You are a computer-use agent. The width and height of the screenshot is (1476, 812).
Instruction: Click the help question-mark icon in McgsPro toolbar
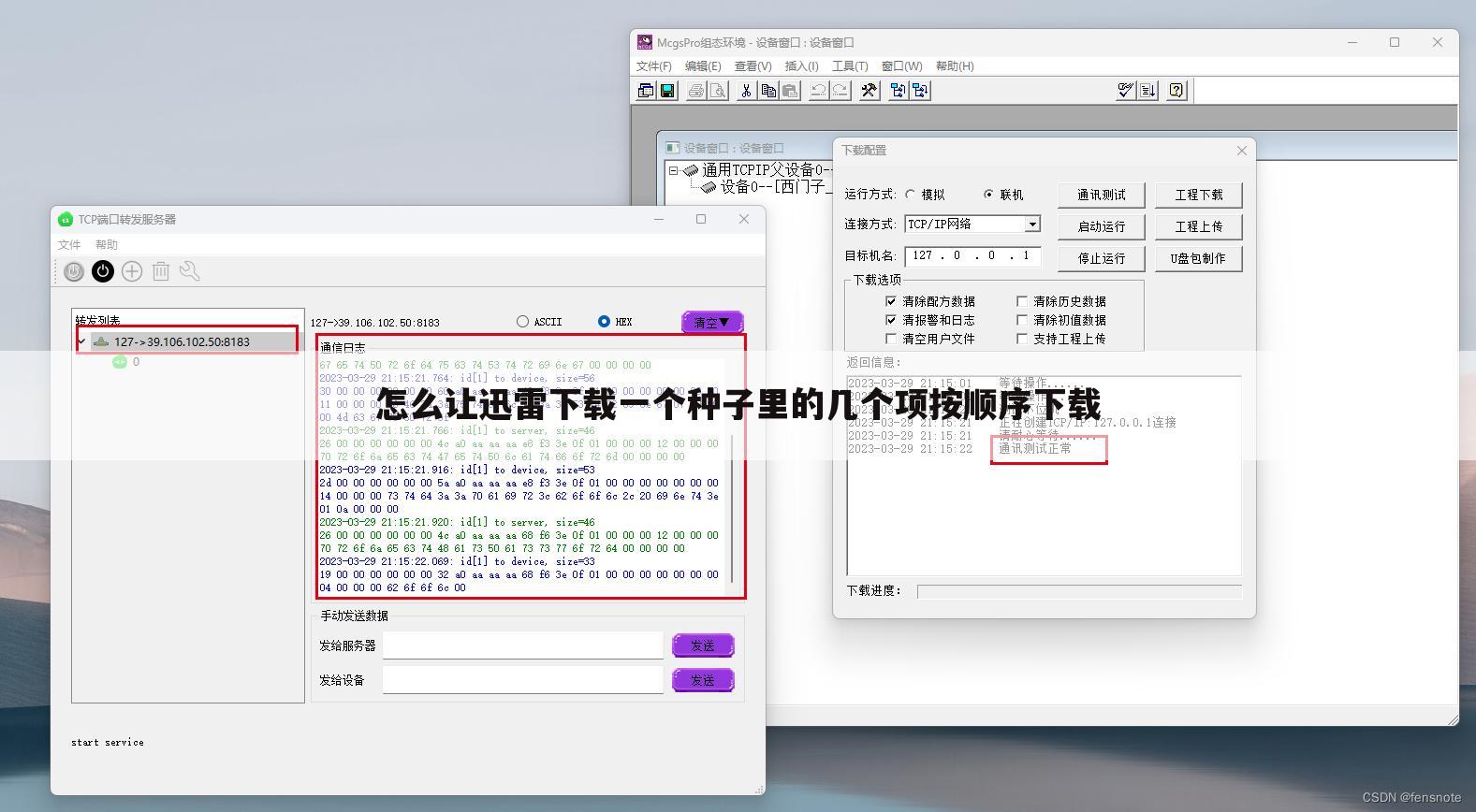[1176, 91]
